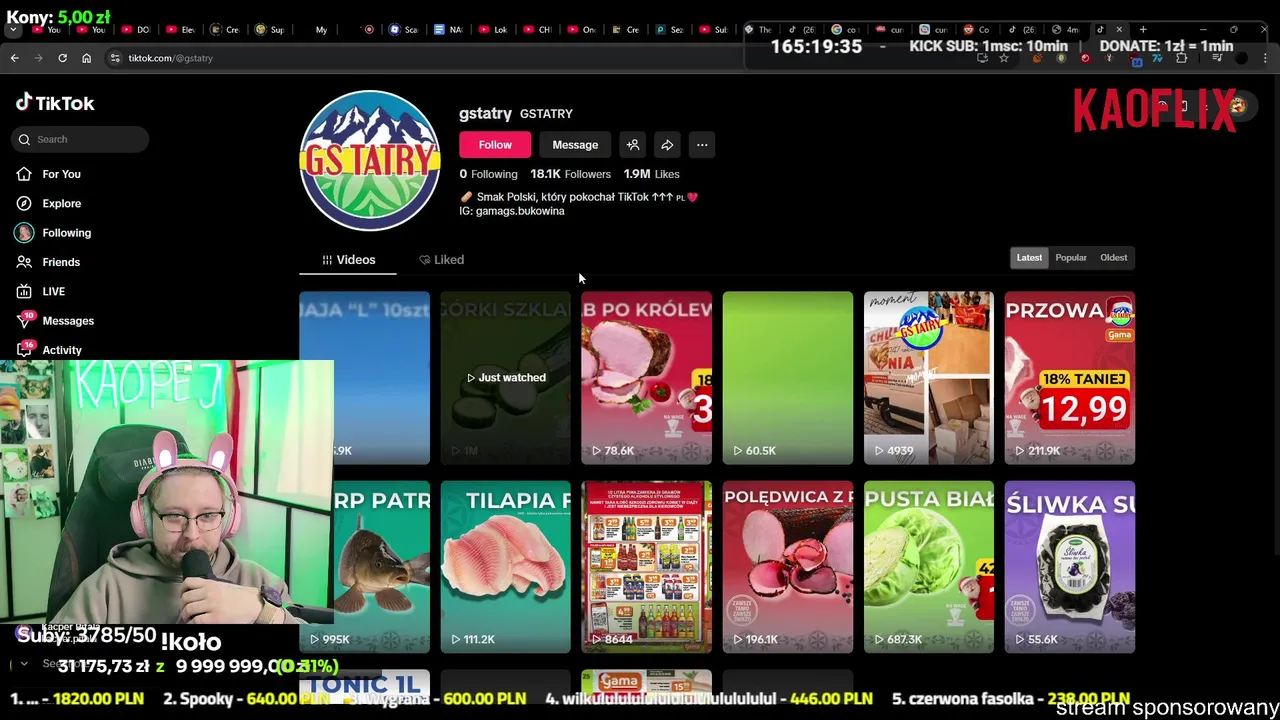Click the browser back arrow
Image resolution: width=1280 pixels, height=720 pixels.
tap(14, 58)
